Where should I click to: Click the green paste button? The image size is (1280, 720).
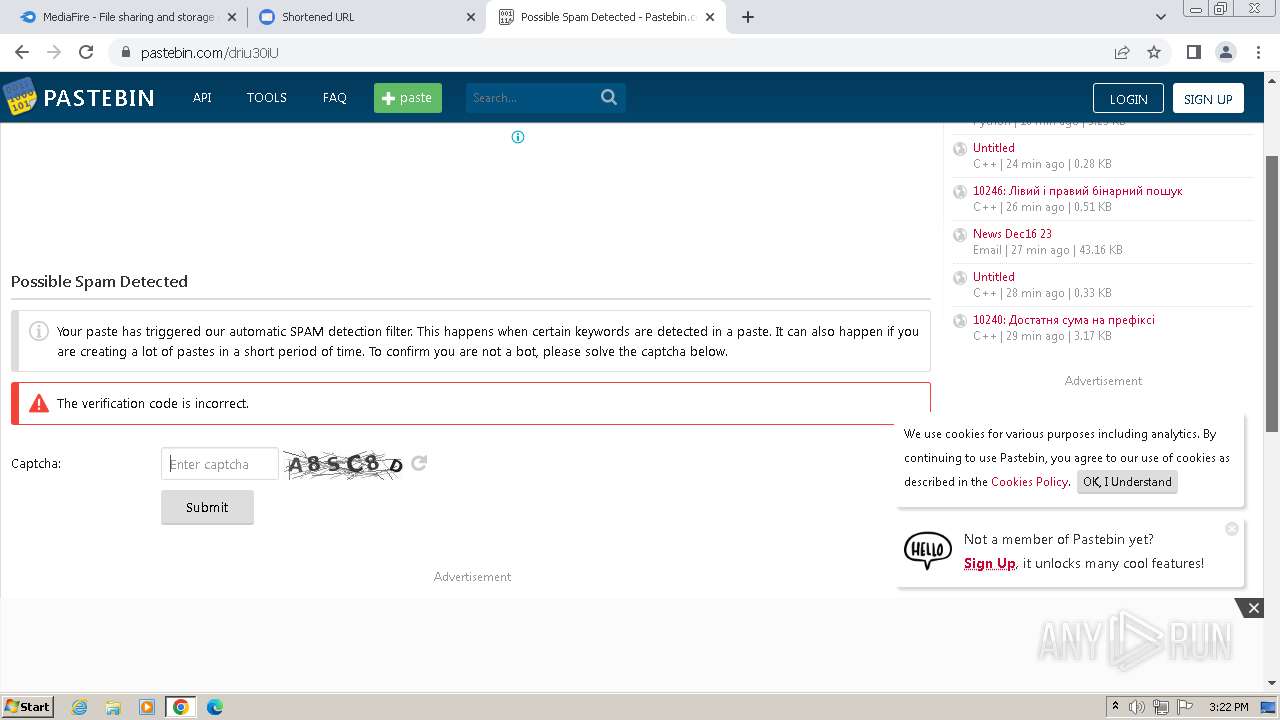click(x=408, y=98)
